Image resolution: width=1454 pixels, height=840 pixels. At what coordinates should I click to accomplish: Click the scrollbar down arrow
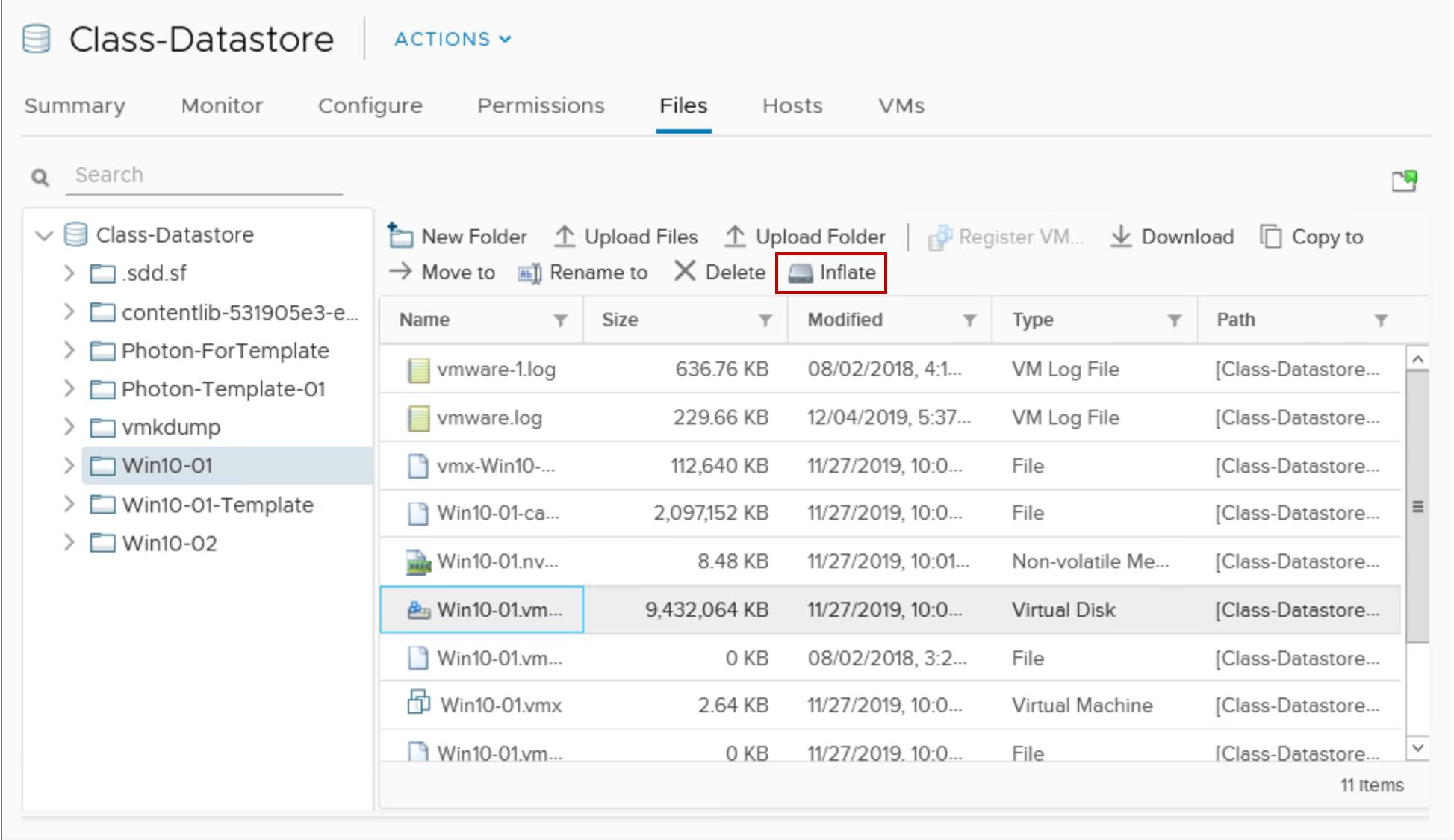(x=1417, y=747)
